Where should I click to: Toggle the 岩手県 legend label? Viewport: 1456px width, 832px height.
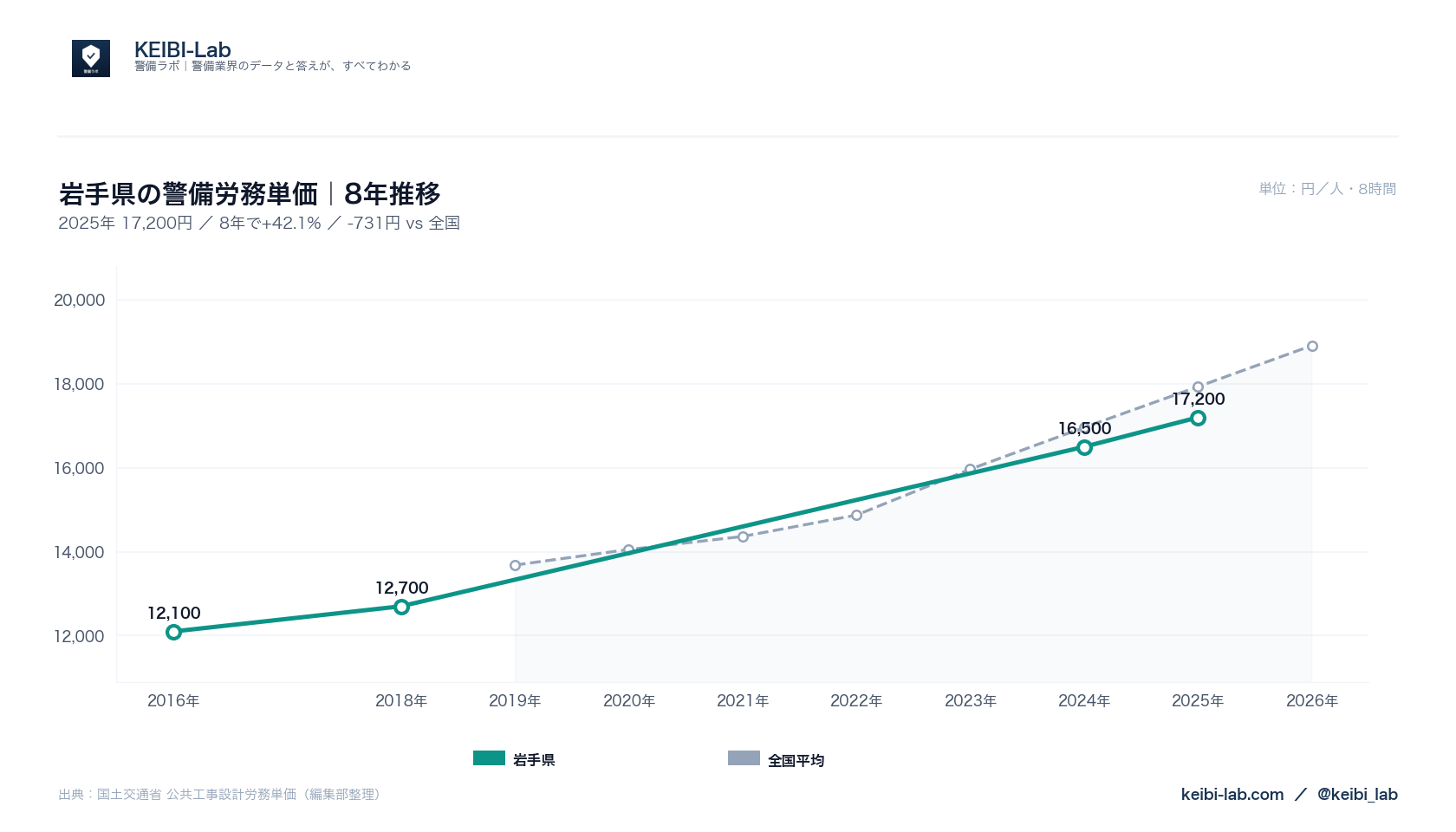coord(534,760)
